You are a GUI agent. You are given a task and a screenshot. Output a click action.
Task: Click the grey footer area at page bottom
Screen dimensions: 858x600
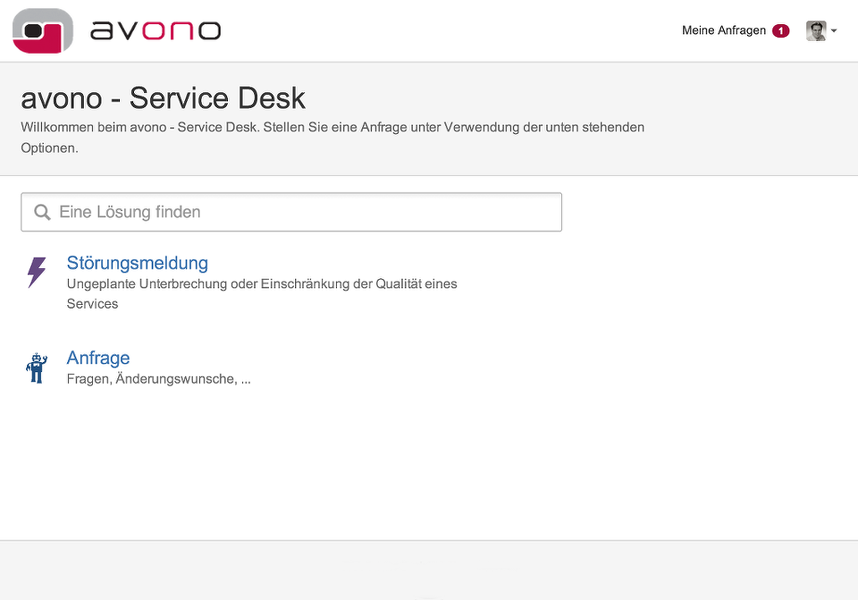(x=429, y=570)
